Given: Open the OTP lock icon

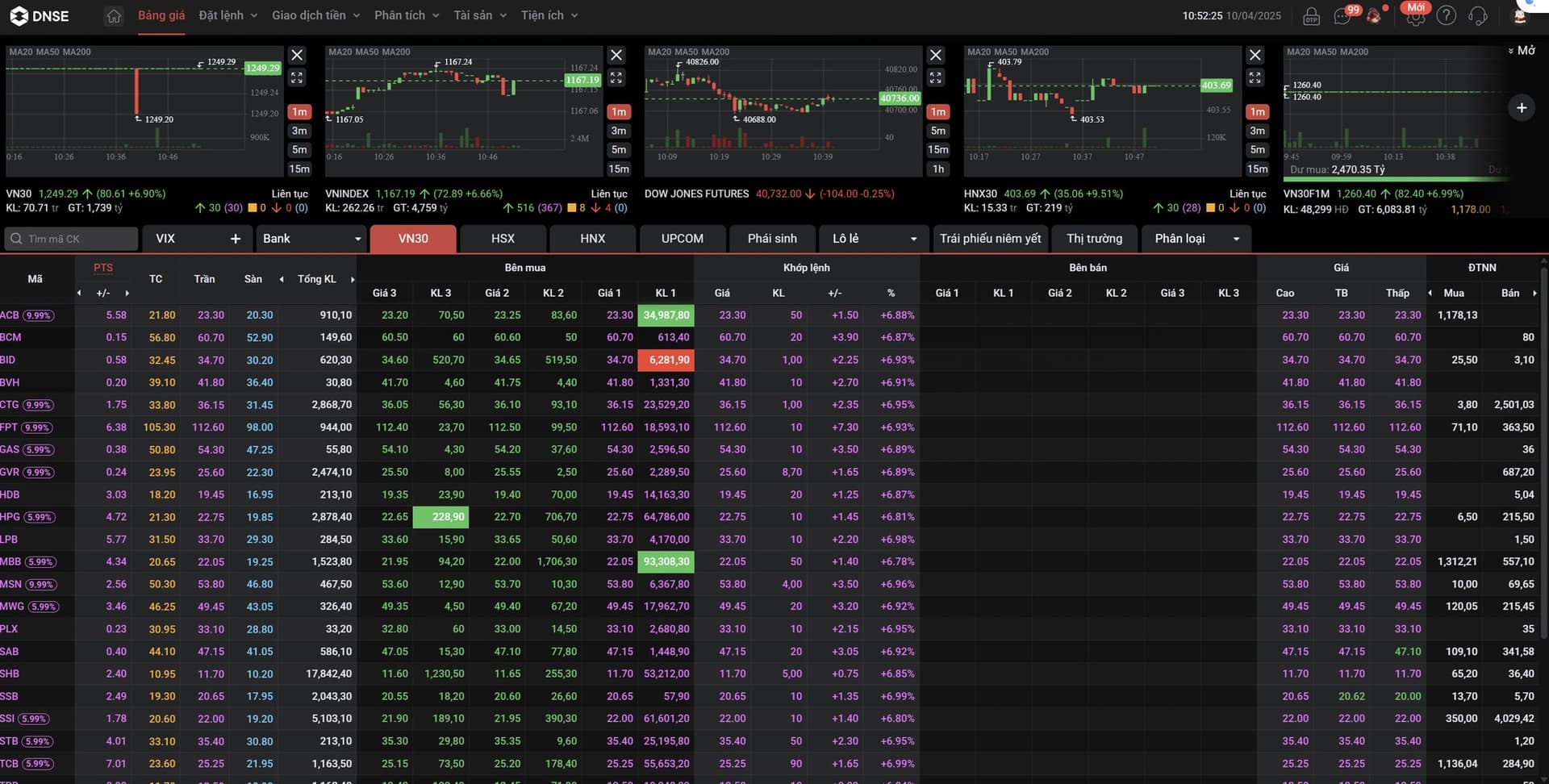Looking at the screenshot, I should [x=1311, y=16].
